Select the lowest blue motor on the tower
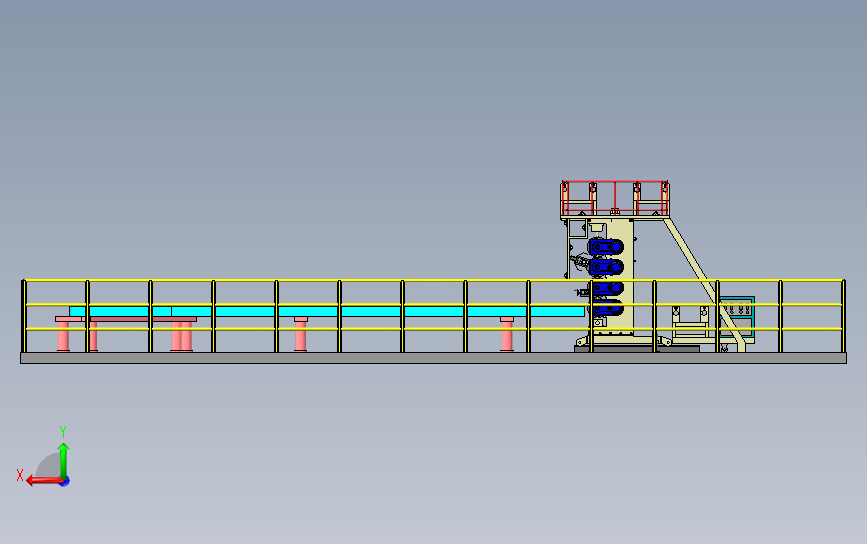The image size is (867, 544). tap(608, 308)
